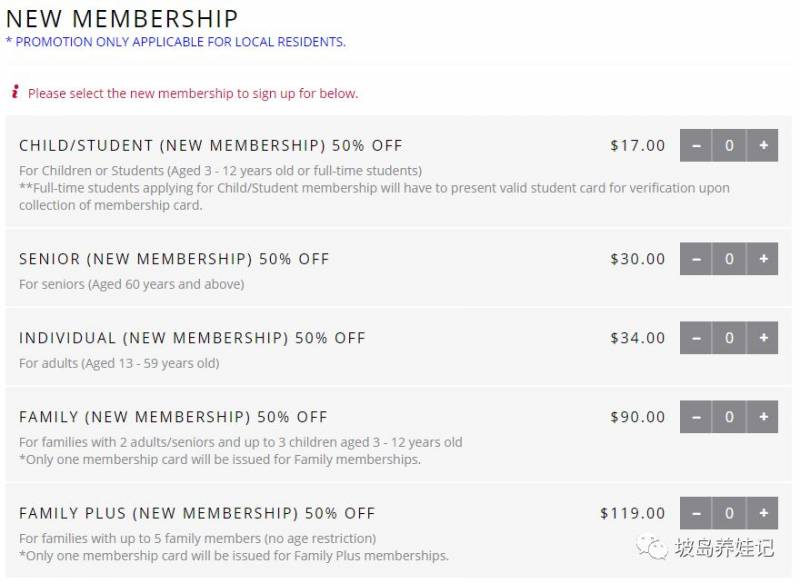Add a Family Plus membership with plus

point(763,513)
